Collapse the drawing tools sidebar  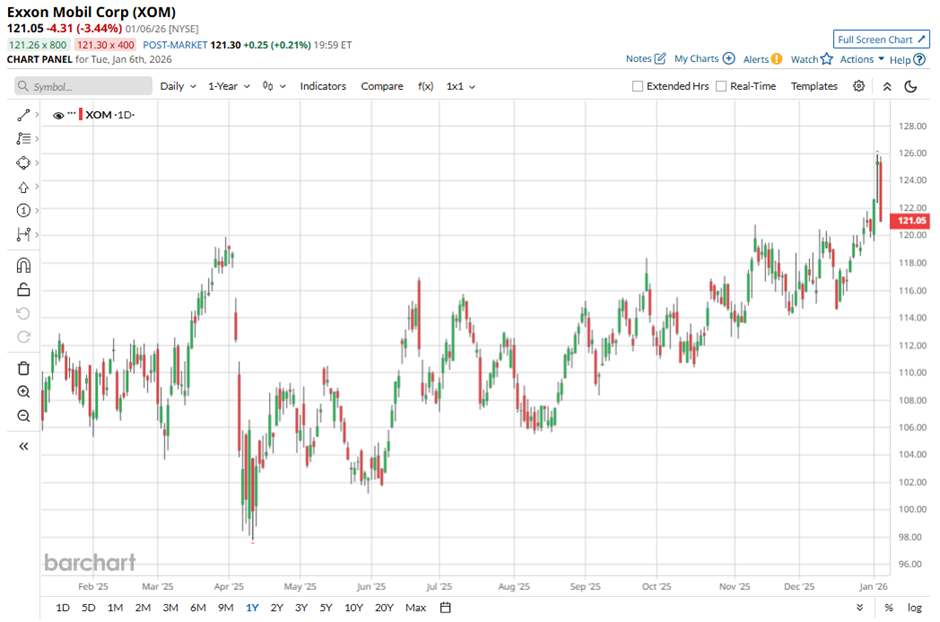point(23,446)
